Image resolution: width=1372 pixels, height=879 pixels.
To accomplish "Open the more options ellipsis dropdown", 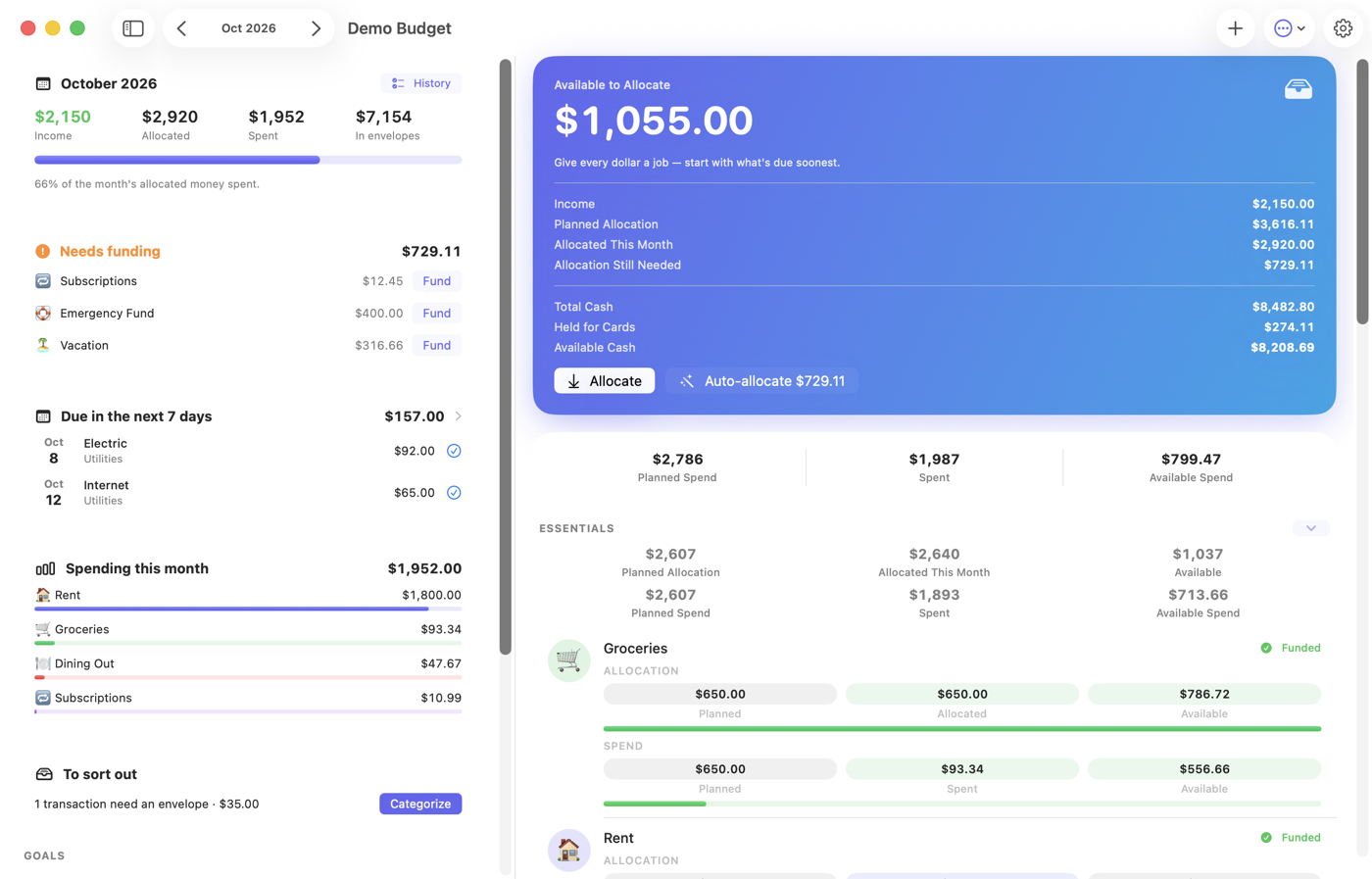I will [x=1289, y=28].
